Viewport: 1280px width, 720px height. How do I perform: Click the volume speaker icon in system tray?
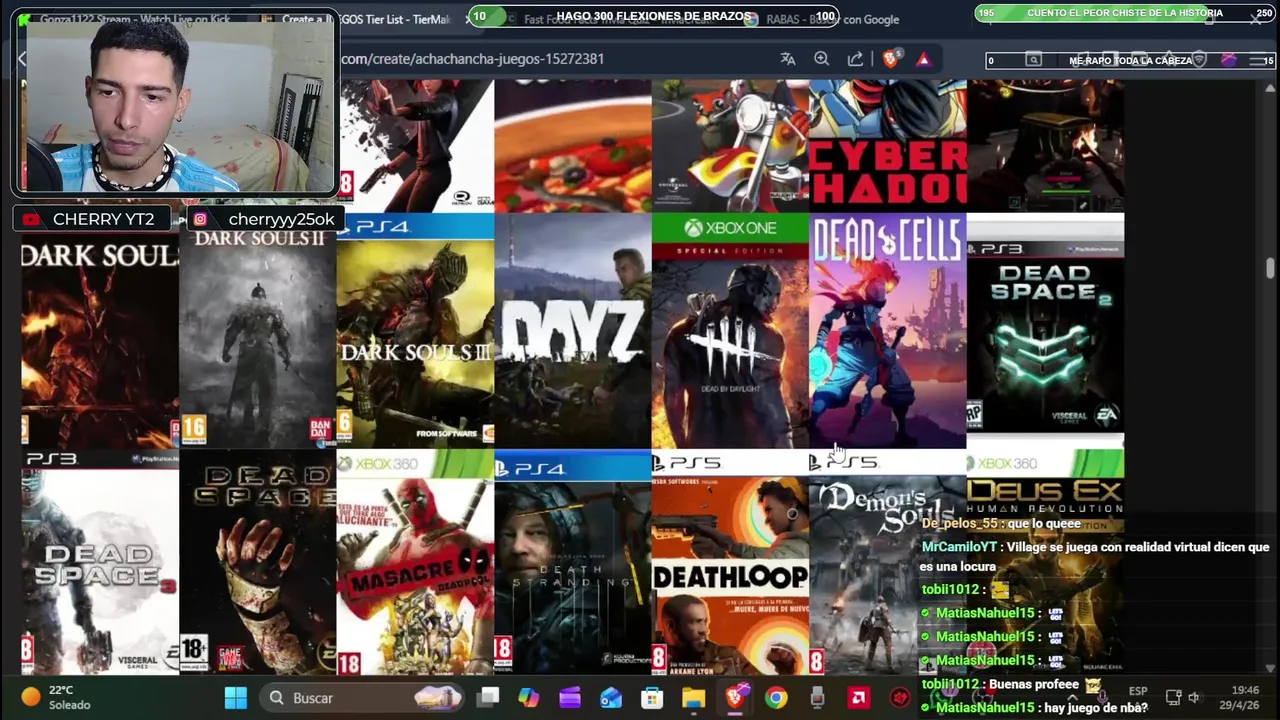(1193, 697)
